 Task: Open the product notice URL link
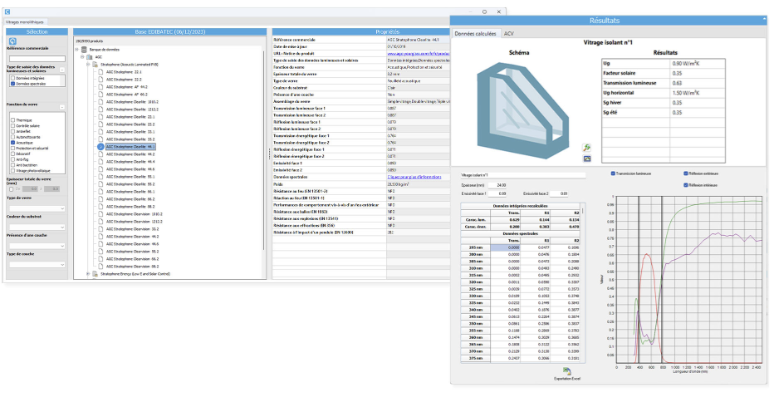tap(418, 53)
